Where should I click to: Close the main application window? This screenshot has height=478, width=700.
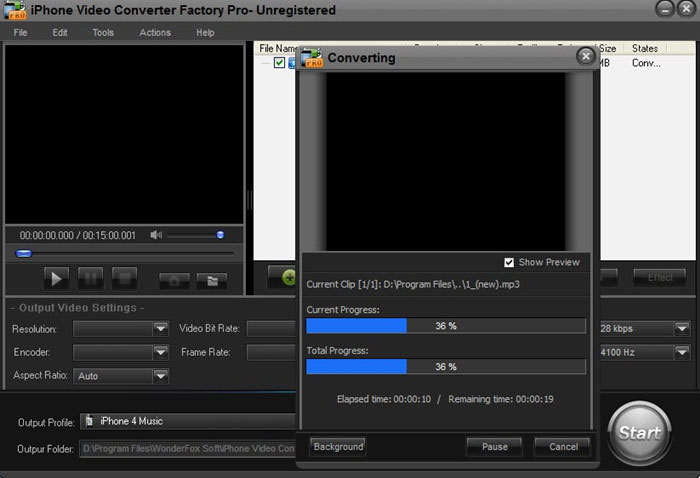(686, 9)
